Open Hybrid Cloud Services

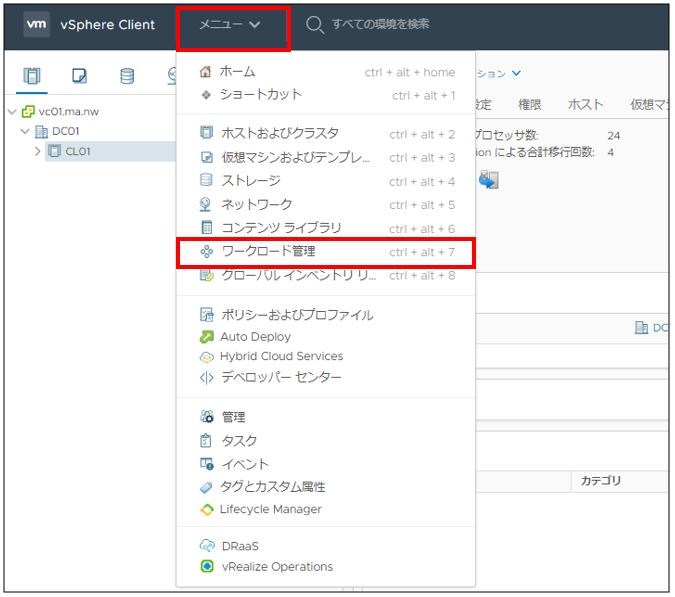point(281,356)
